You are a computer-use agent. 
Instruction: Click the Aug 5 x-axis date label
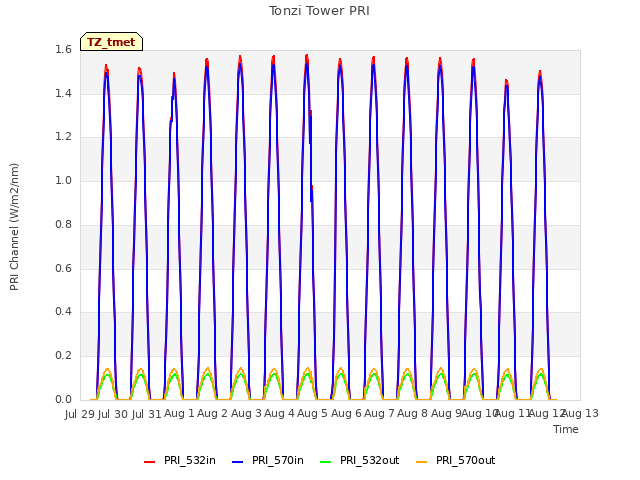312,414
